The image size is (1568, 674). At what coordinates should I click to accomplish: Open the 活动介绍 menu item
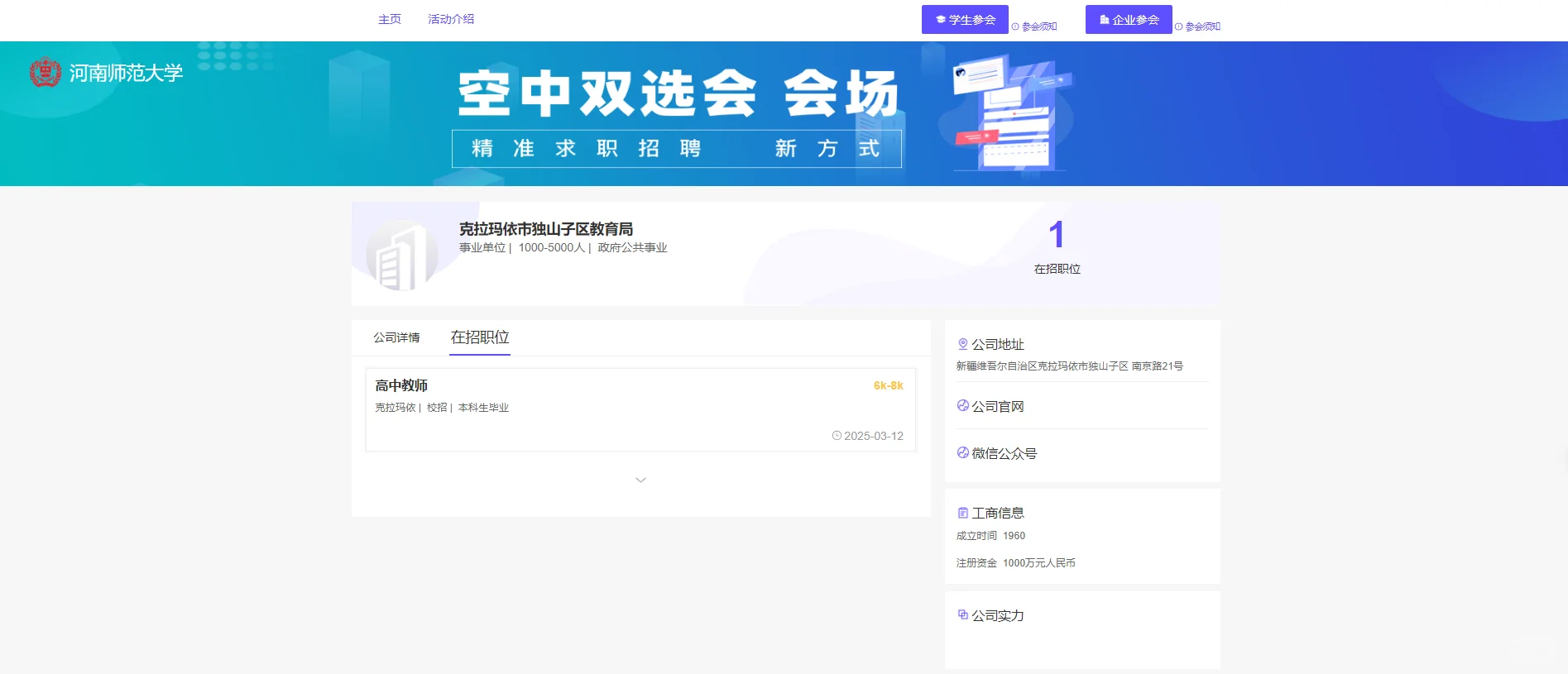click(451, 19)
